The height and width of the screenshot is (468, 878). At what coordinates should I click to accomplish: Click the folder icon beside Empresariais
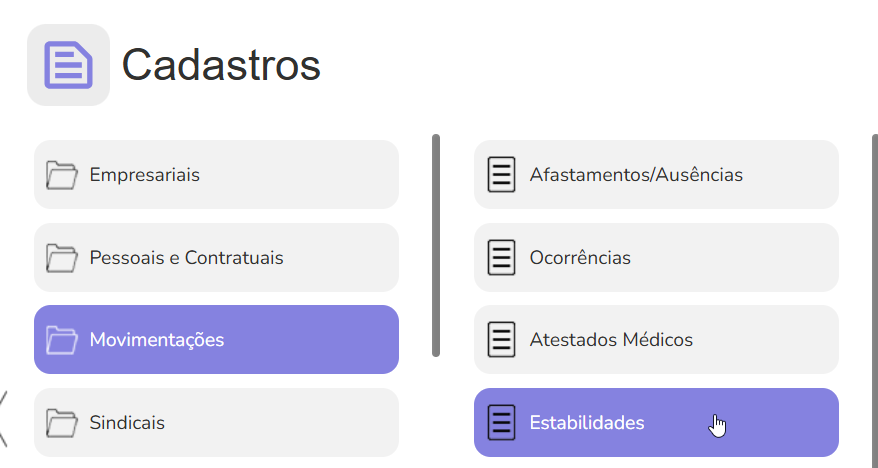pos(62,175)
